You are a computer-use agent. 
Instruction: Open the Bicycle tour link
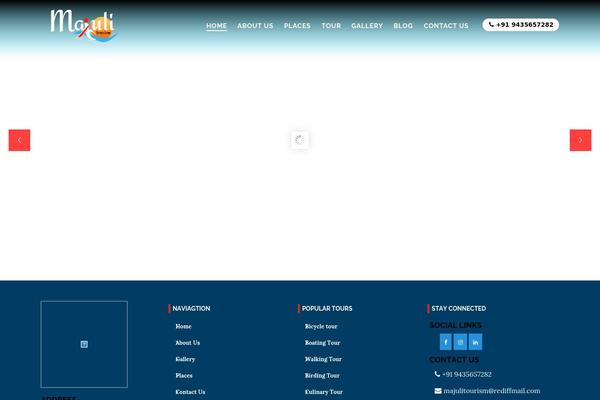[x=321, y=326]
